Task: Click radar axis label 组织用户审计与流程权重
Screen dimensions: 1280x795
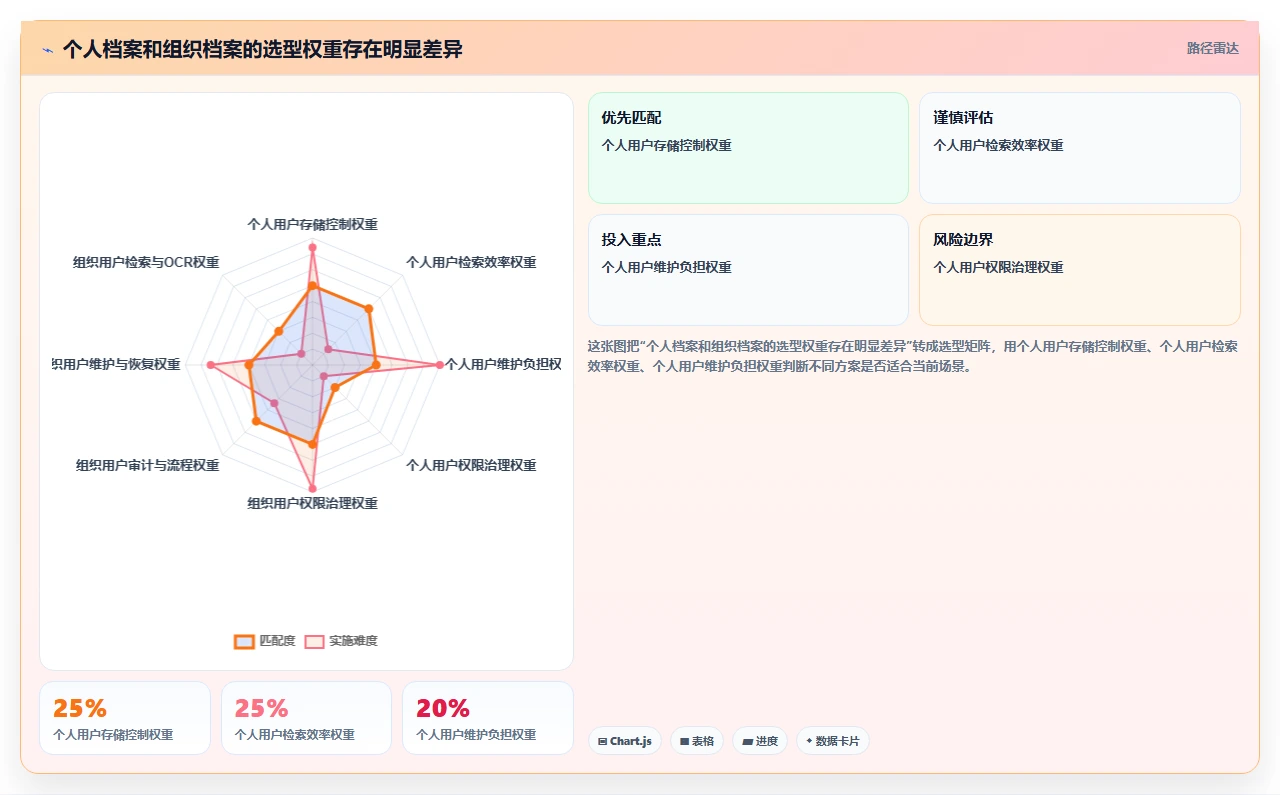Action: point(148,466)
